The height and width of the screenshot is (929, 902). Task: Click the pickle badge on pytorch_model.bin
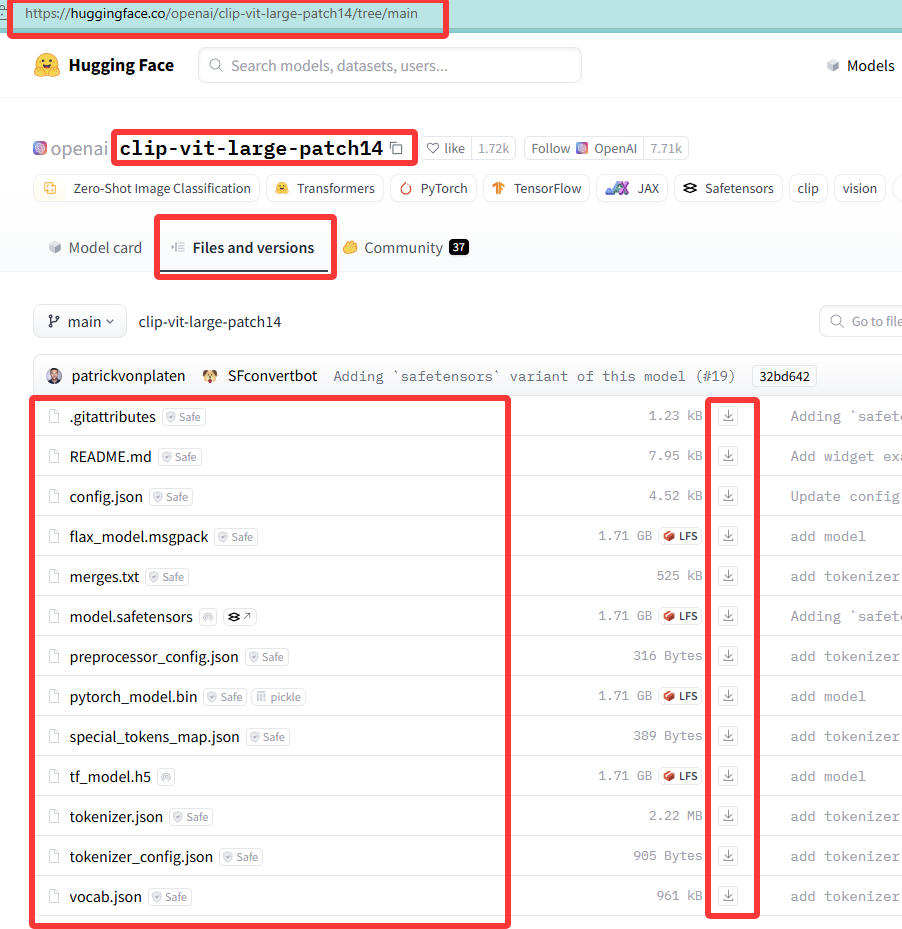click(279, 697)
